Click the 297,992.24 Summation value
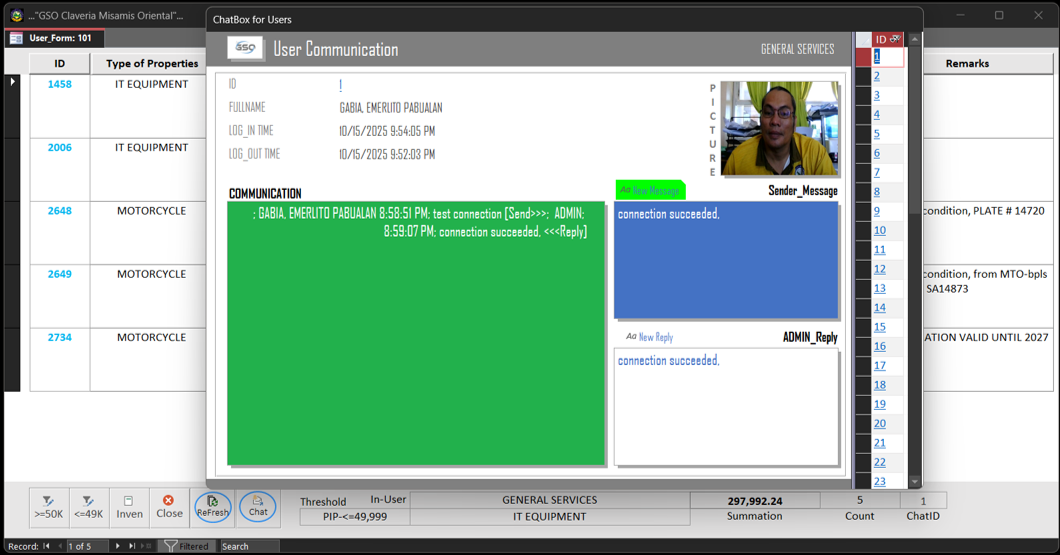The width and height of the screenshot is (1060, 555). [x=754, y=501]
